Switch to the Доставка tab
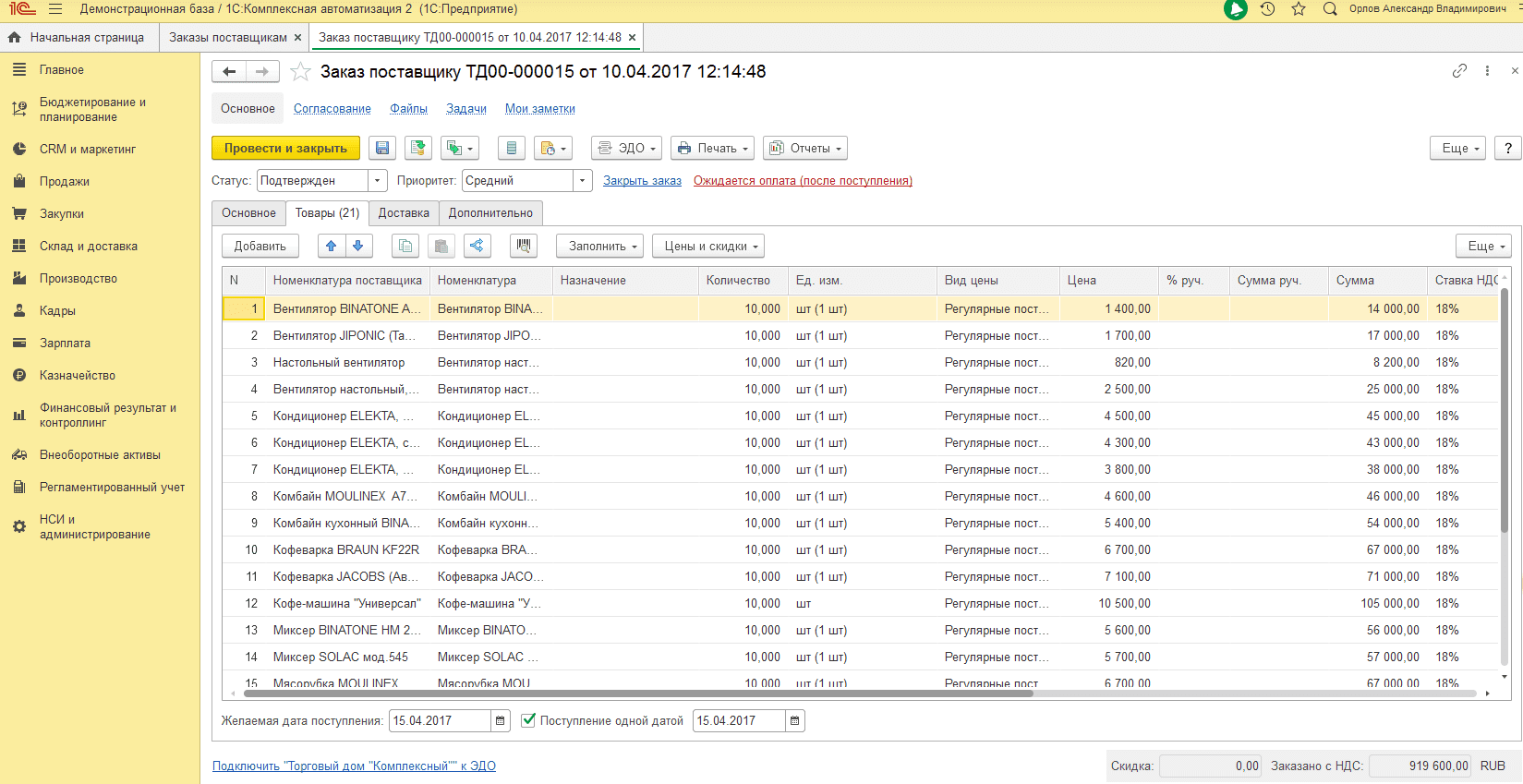The height and width of the screenshot is (784, 1523). tap(404, 212)
